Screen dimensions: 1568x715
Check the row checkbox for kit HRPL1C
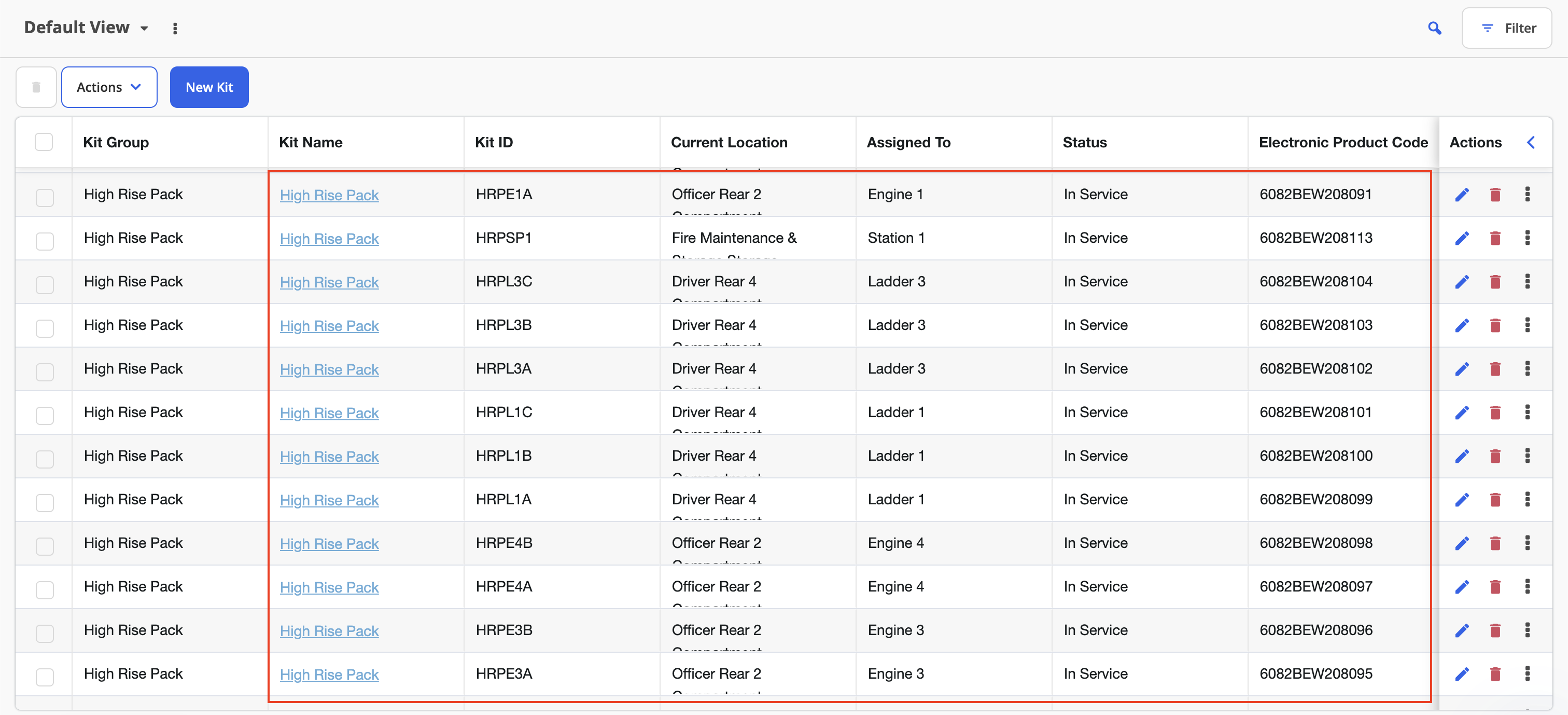(45, 416)
